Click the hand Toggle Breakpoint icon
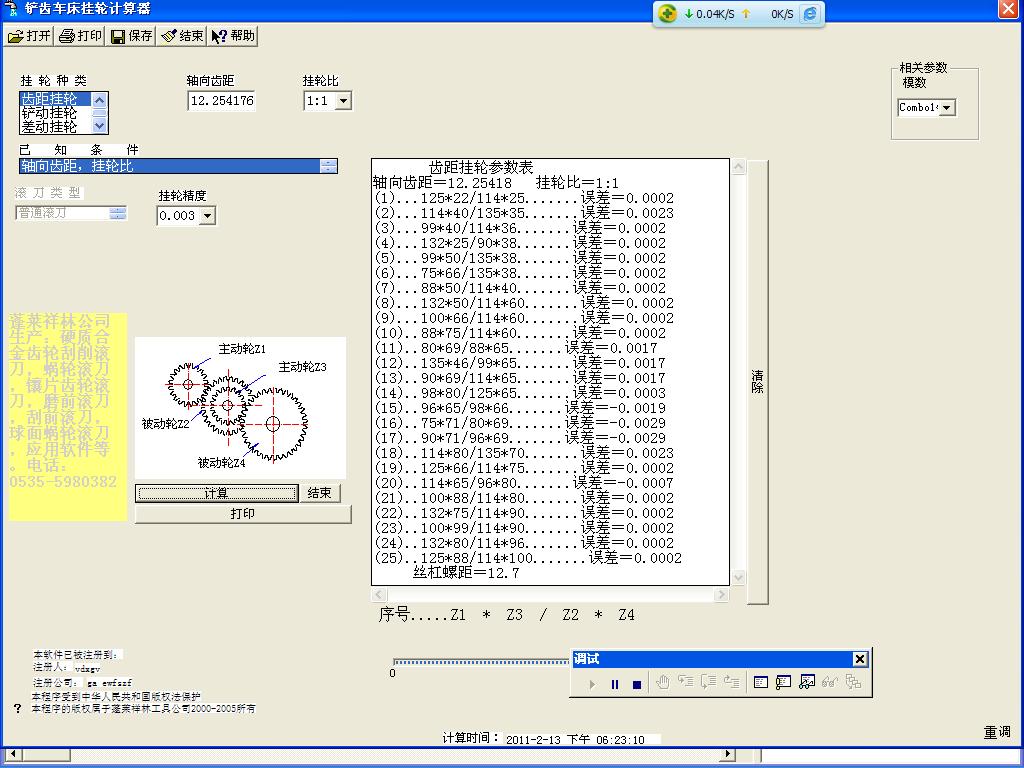This screenshot has height=768, width=1024. click(663, 682)
